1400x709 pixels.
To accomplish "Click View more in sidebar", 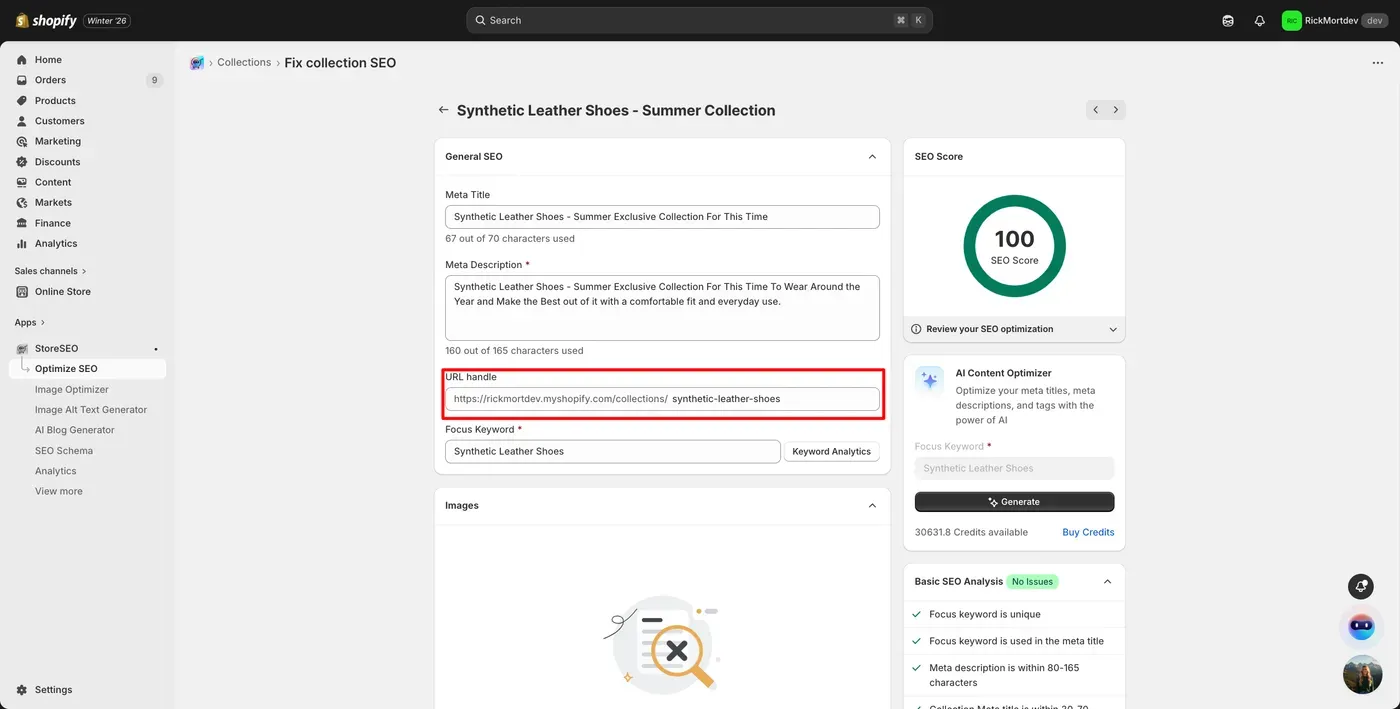I will click(59, 491).
